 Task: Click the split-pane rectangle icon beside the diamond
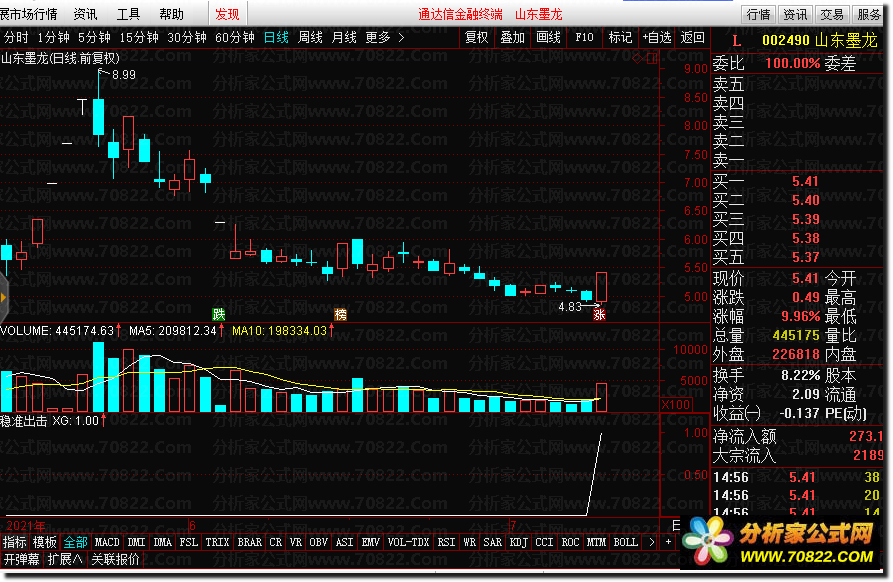click(652, 58)
